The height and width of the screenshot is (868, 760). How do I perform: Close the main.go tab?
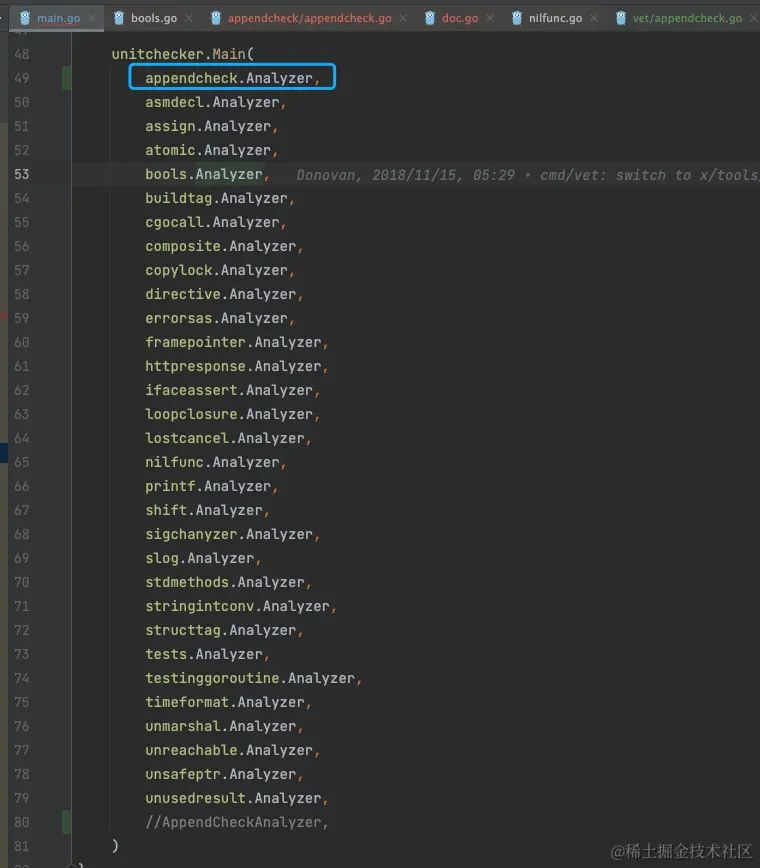92,18
